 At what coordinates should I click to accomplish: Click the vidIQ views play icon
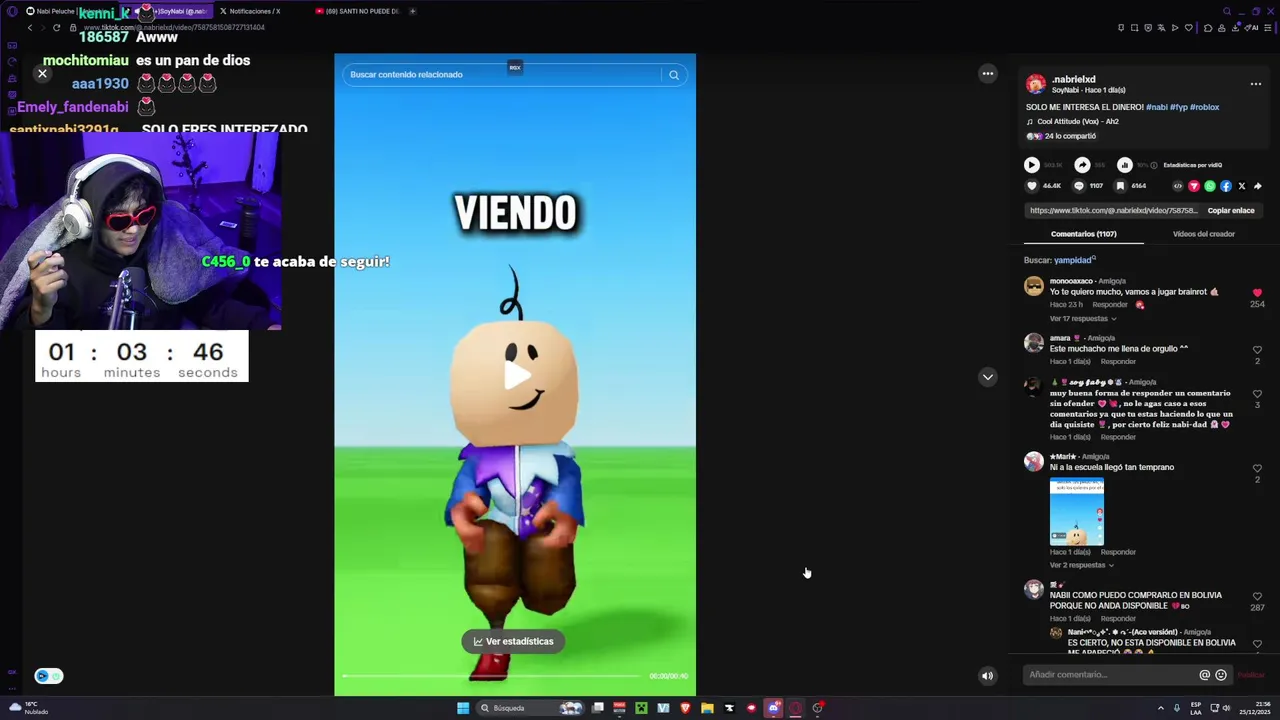point(1032,165)
